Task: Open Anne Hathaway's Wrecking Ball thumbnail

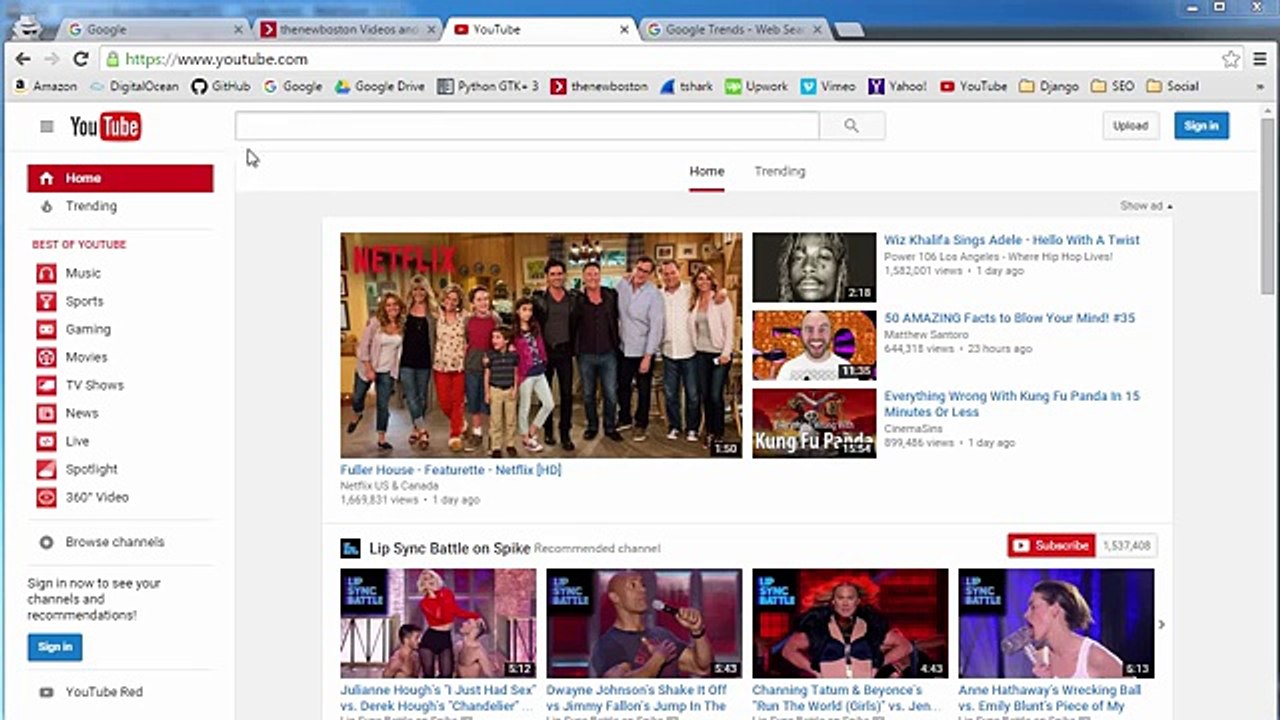Action: tap(1056, 624)
